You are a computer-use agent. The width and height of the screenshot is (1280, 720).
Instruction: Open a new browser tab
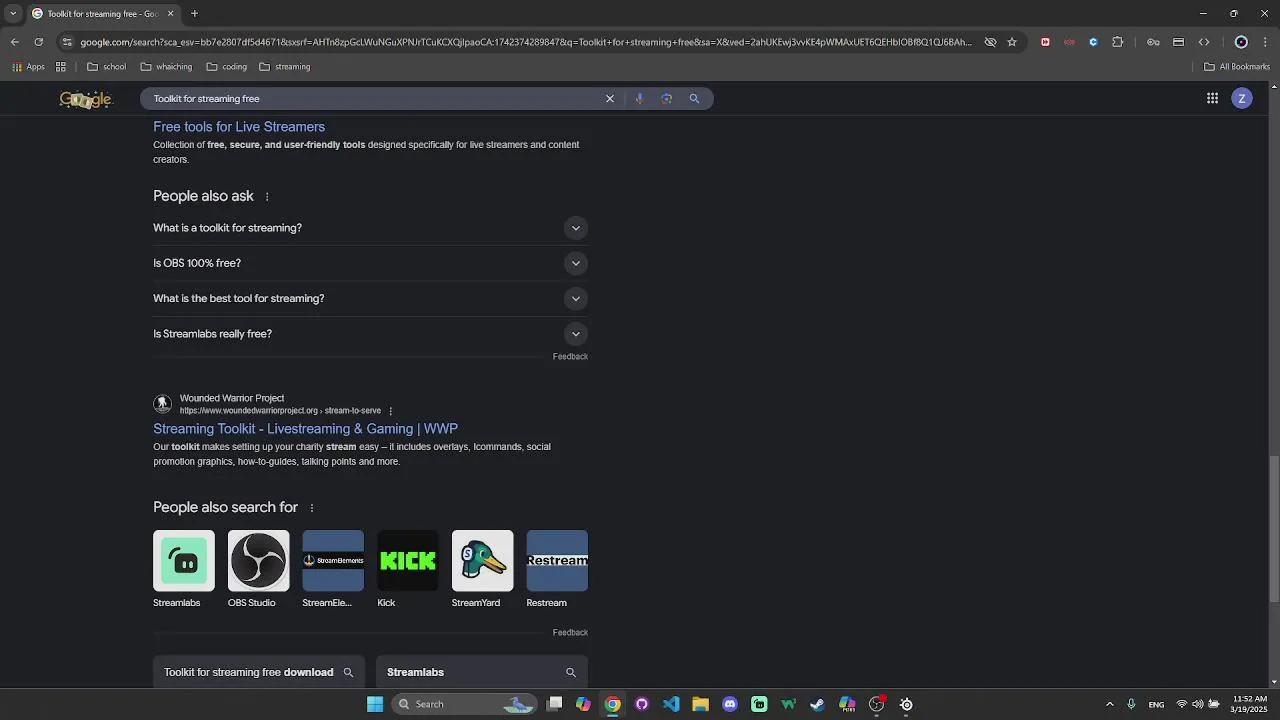(194, 14)
